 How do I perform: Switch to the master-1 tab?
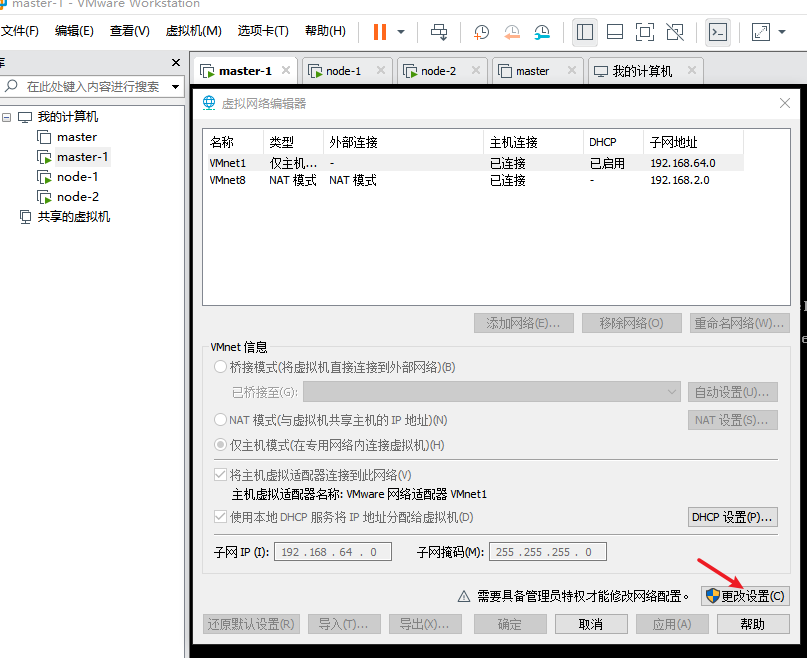click(245, 71)
